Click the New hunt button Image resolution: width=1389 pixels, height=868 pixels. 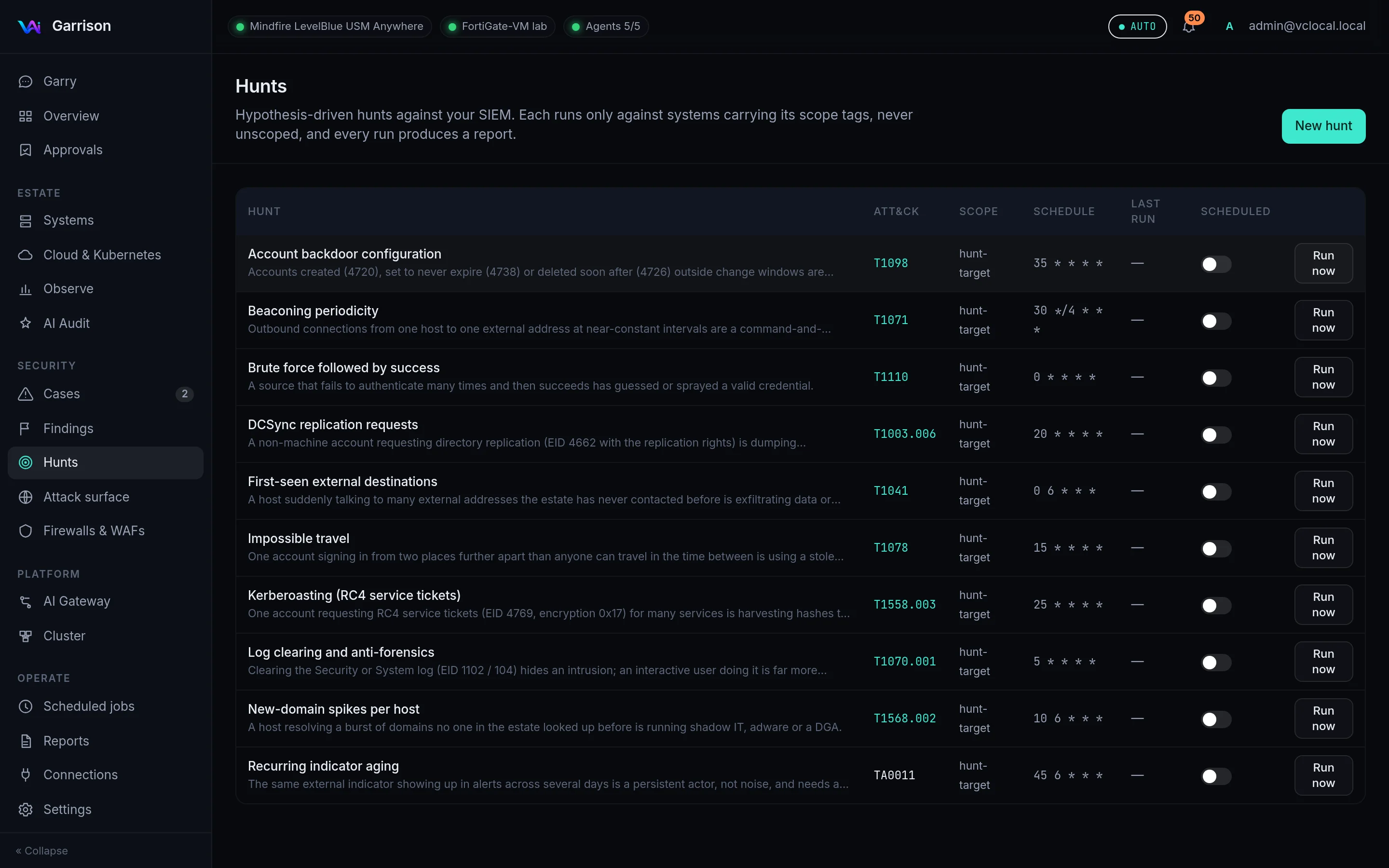pos(1323,126)
